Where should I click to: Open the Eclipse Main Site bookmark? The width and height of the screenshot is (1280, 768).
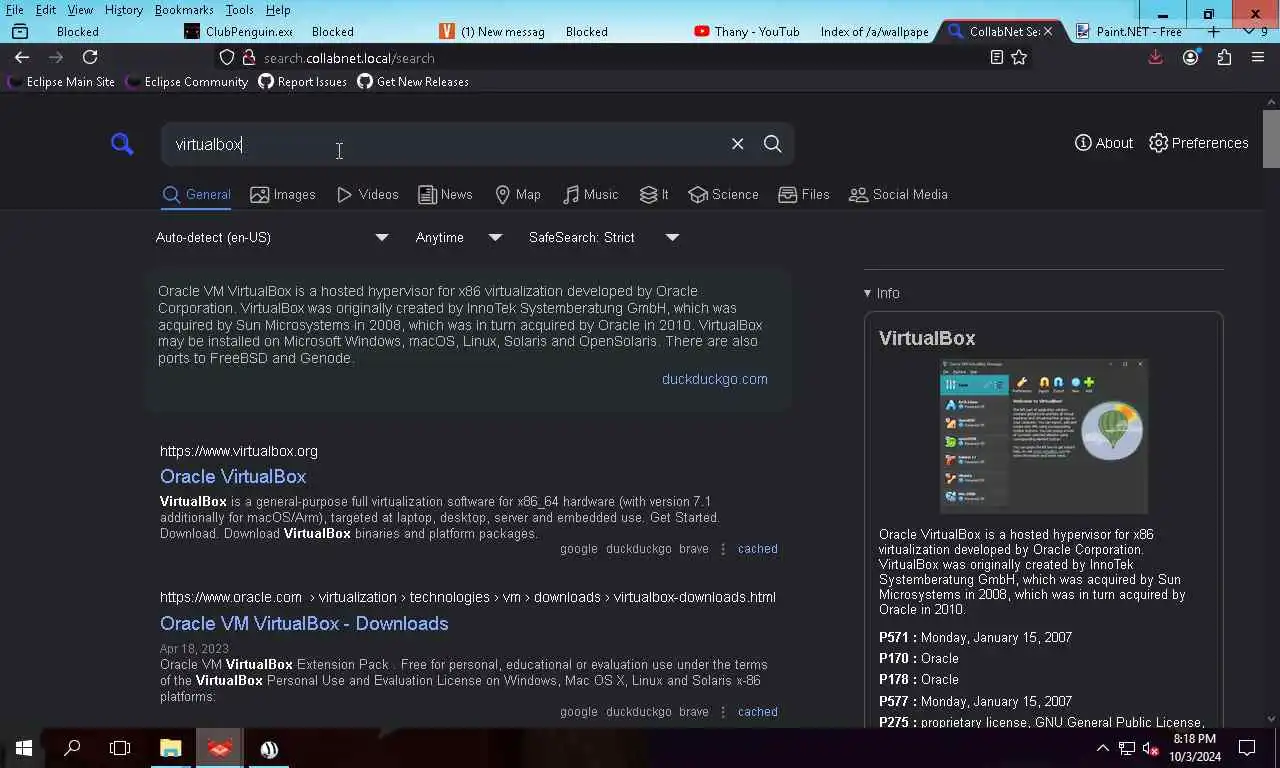pyautogui.click(x=61, y=82)
